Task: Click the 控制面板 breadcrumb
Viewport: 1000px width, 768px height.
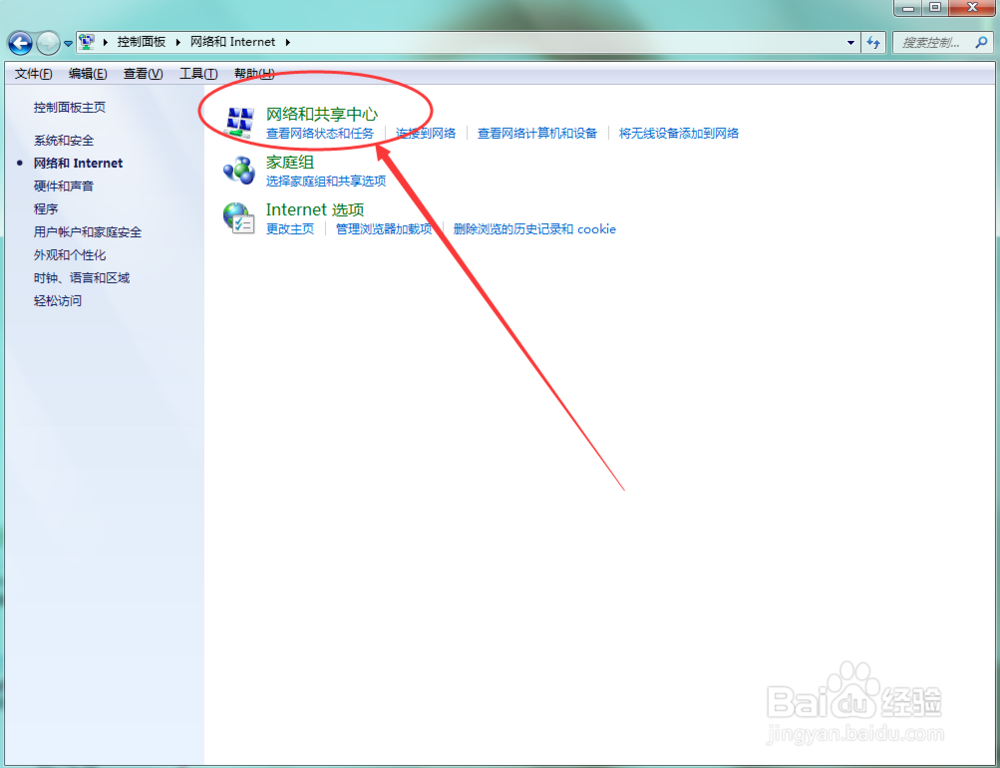Action: point(141,42)
